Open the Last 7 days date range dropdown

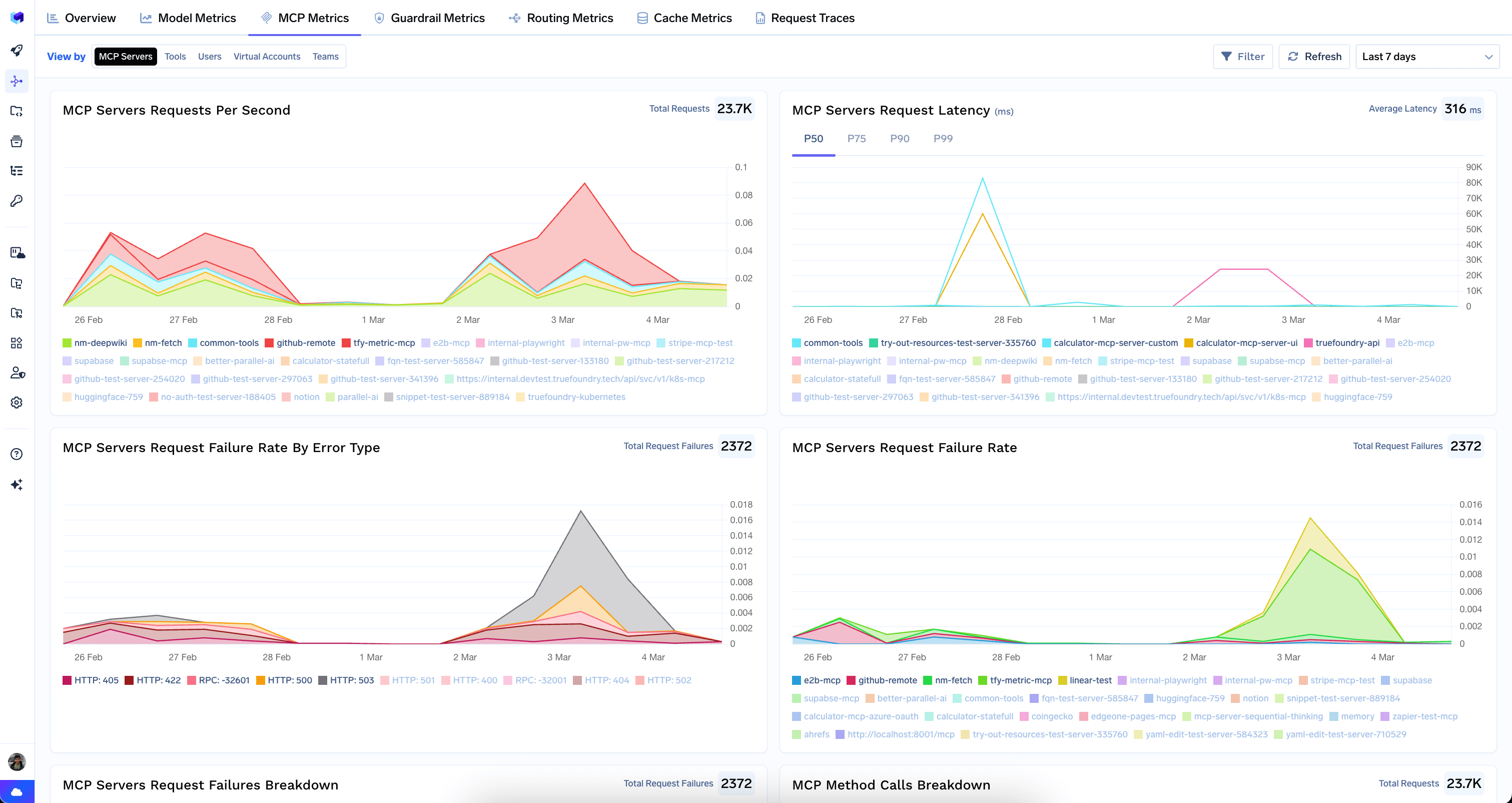[x=1427, y=57]
